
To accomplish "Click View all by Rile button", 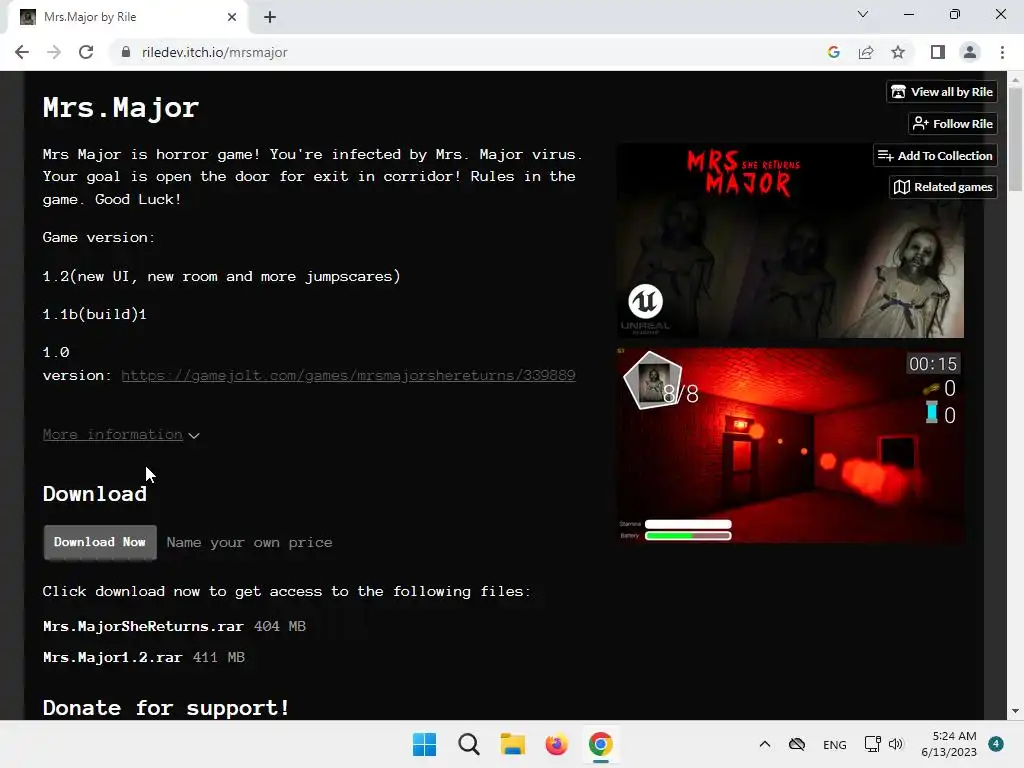I will (942, 92).
